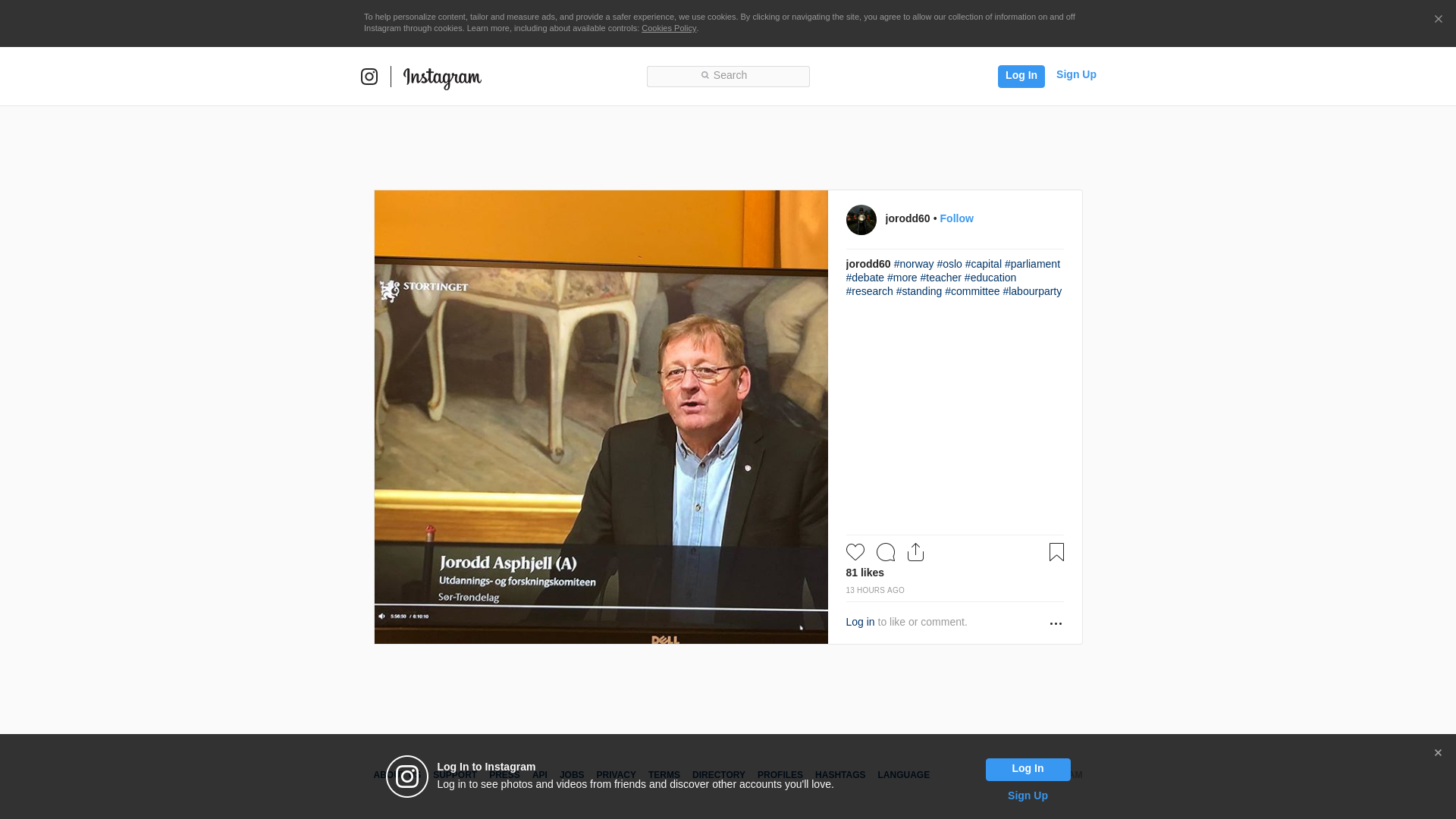This screenshot has height=819, width=1456.
Task: Open the Cookies Policy link
Action: [669, 28]
